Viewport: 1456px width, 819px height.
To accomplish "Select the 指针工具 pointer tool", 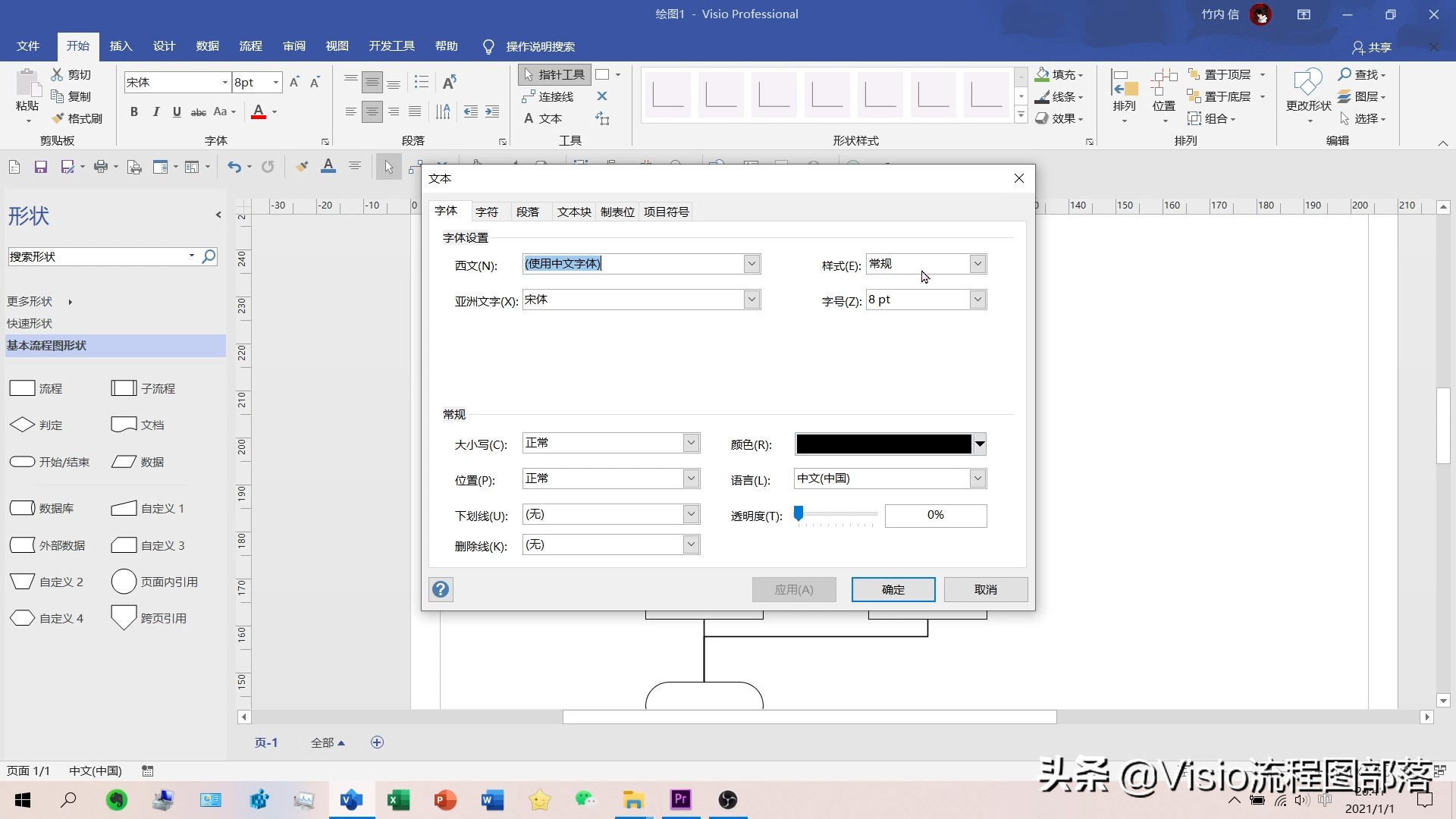I will pos(556,74).
